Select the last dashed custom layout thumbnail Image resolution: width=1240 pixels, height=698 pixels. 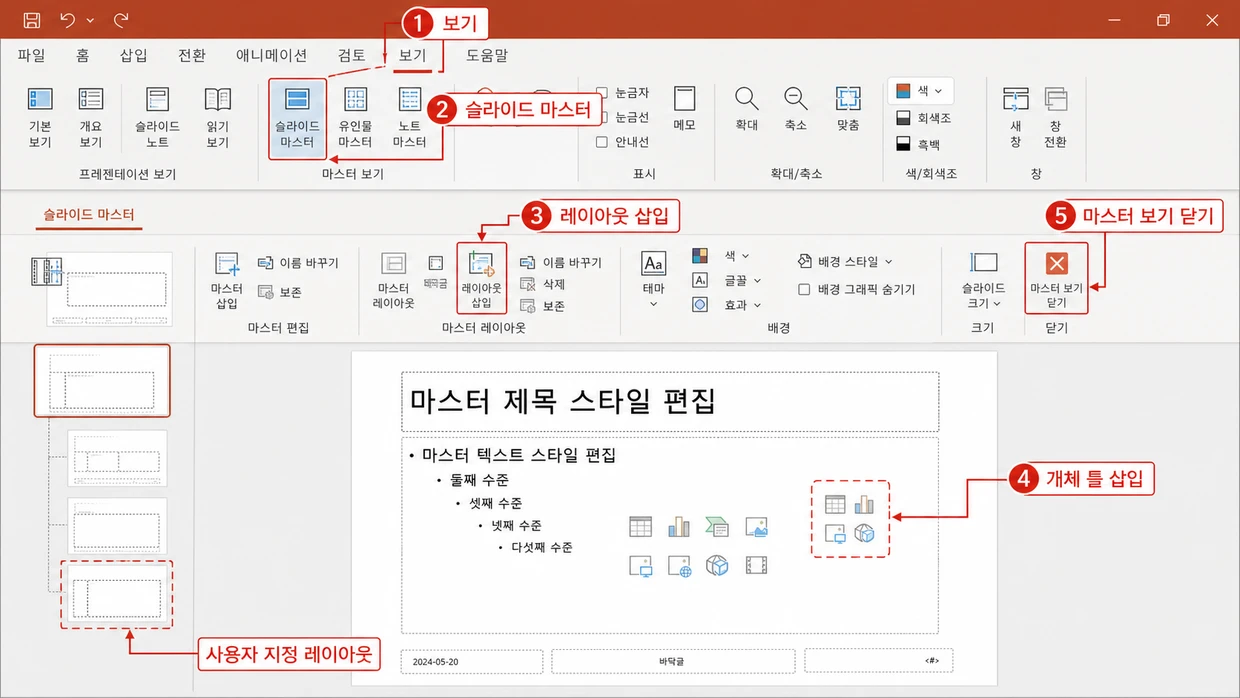pyautogui.click(x=116, y=595)
